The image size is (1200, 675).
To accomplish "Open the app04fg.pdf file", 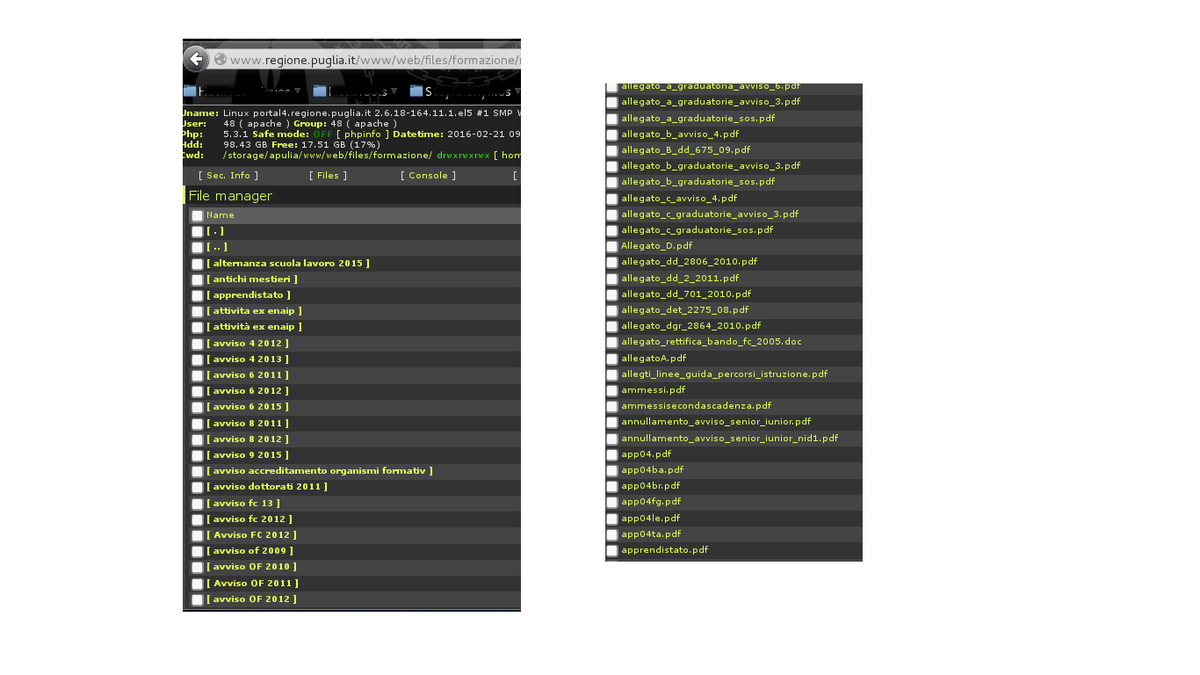I will click(651, 502).
